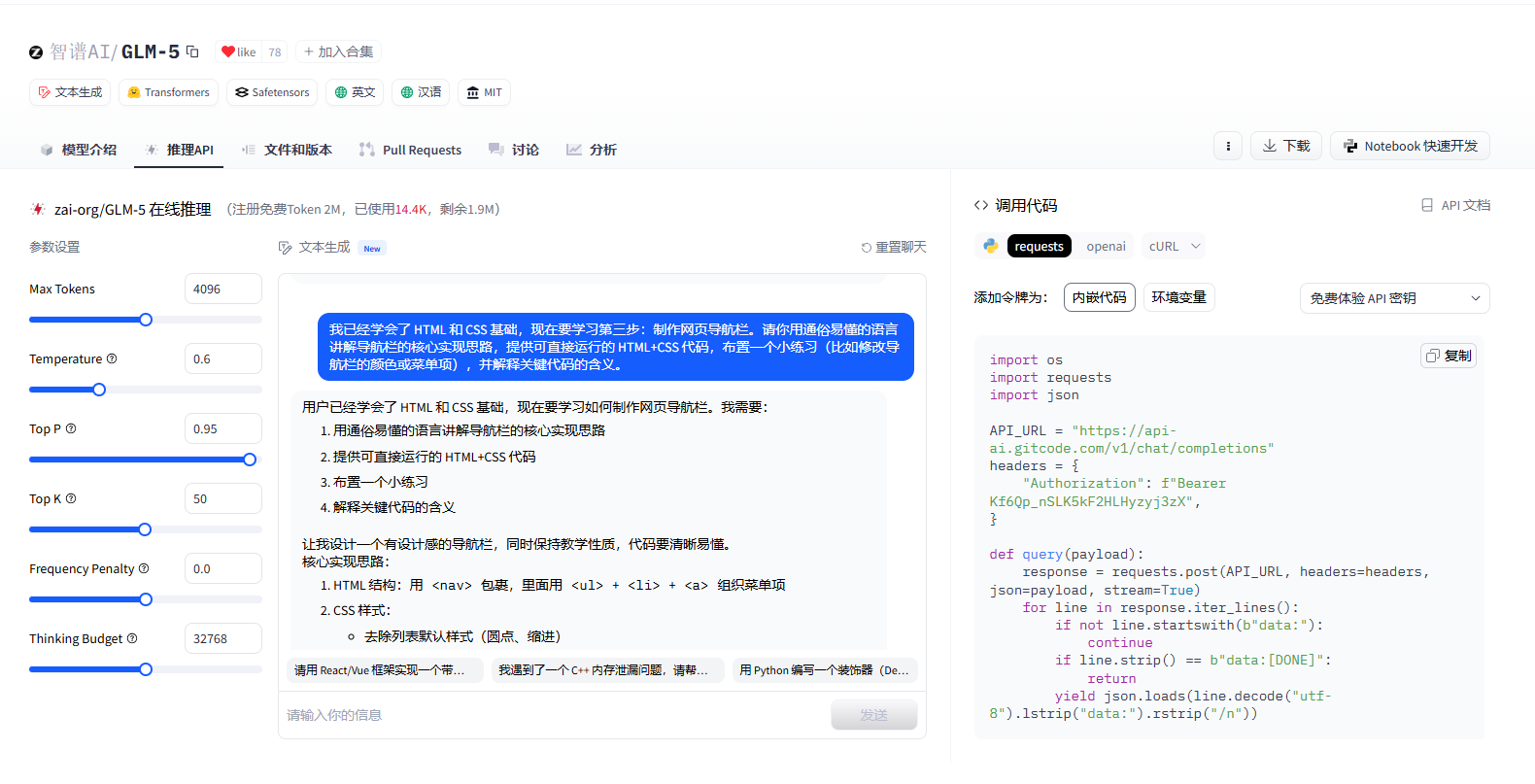The image size is (1535, 784).
Task: Click the Temperature help question icon
Action: click(112, 358)
